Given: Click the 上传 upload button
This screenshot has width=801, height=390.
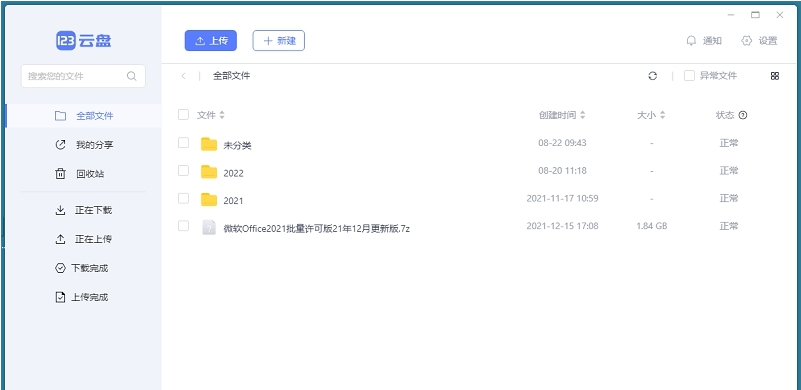Looking at the screenshot, I should 211,41.
